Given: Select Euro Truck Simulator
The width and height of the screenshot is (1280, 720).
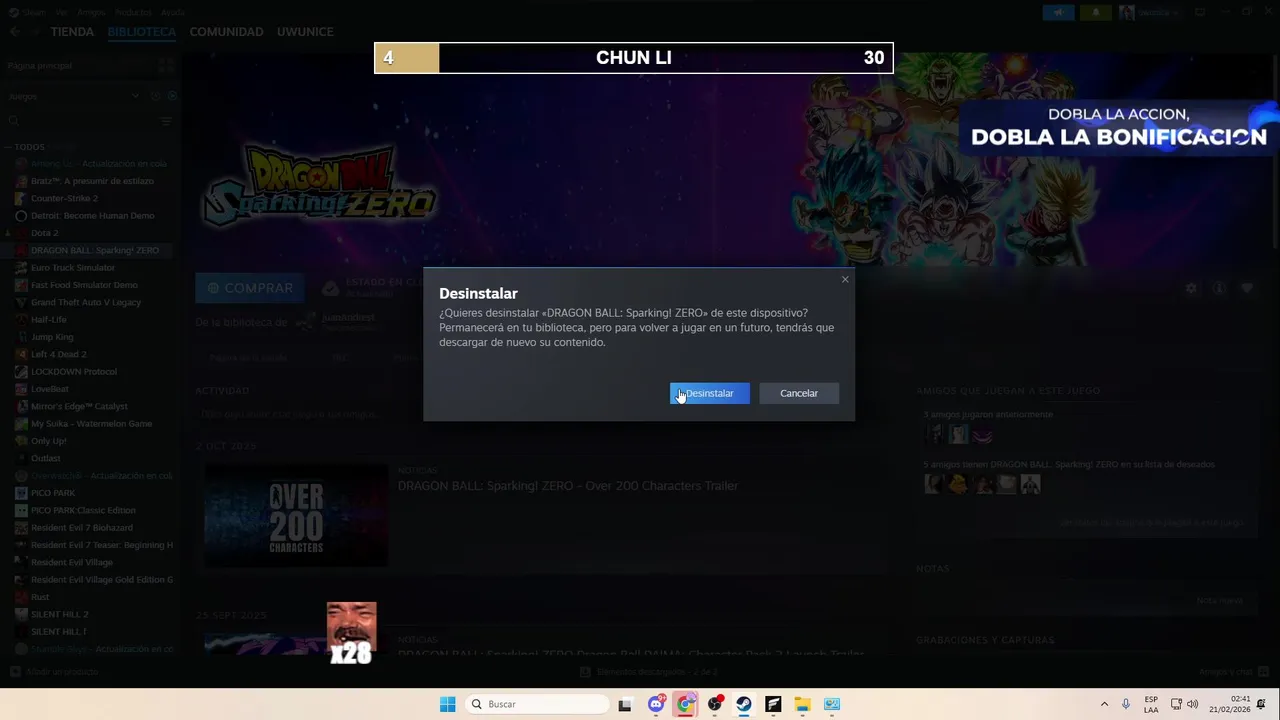Looking at the screenshot, I should [x=72, y=268].
